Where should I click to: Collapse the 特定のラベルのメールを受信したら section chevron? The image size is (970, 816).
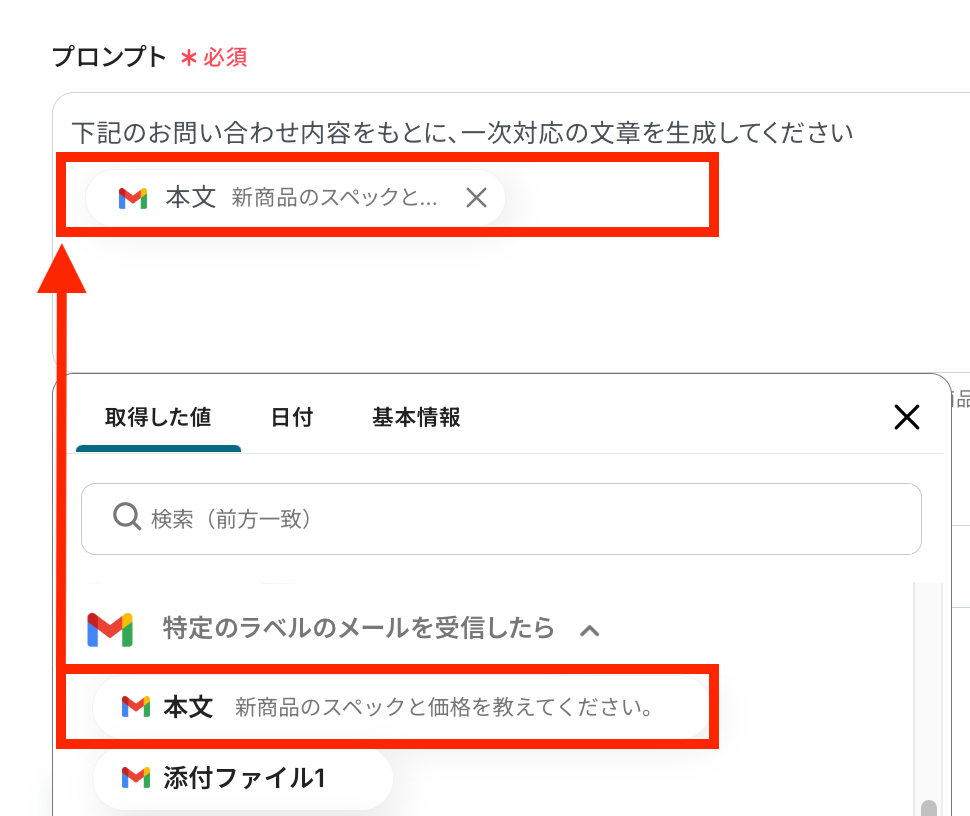click(590, 630)
